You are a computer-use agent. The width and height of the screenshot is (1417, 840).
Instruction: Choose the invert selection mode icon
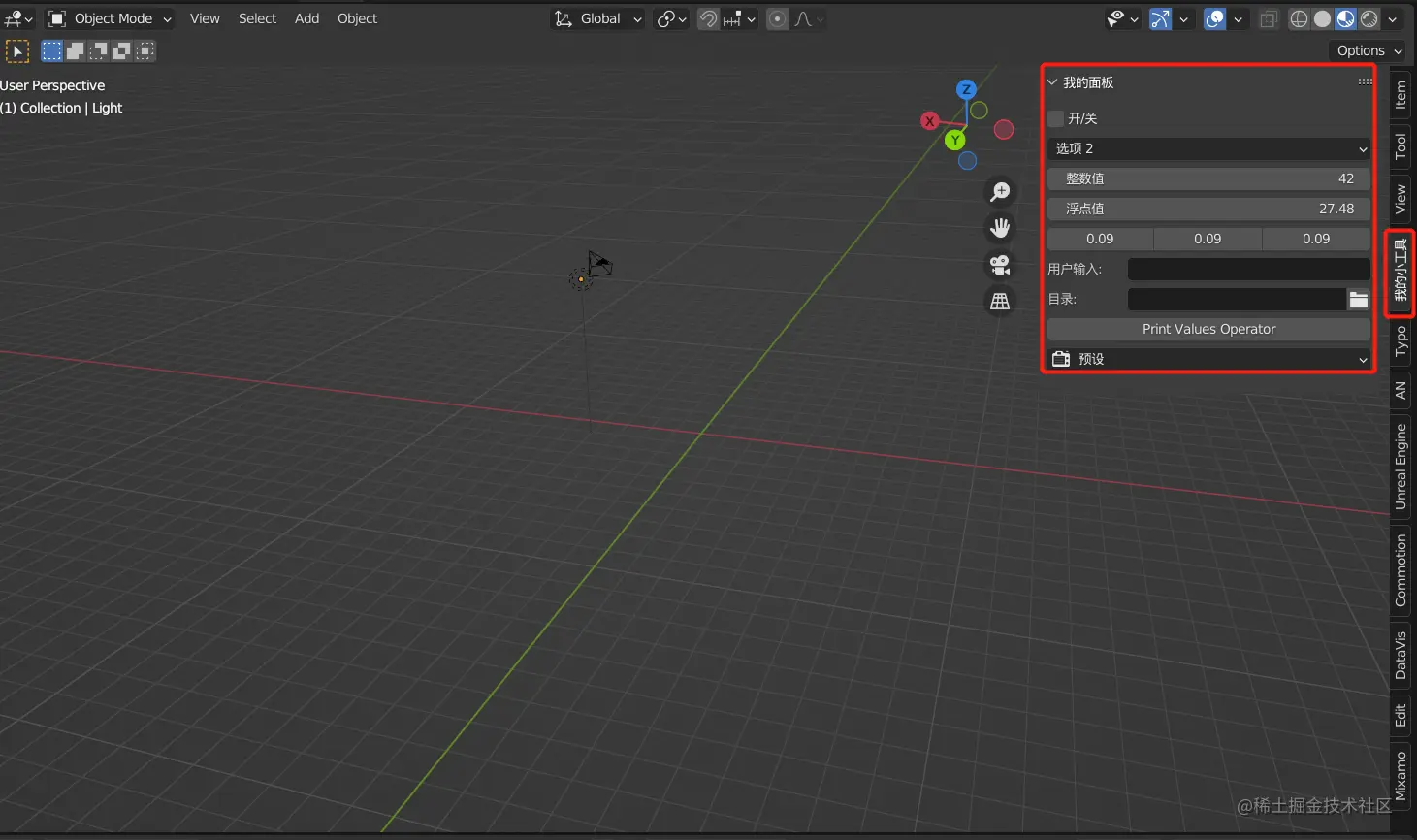point(122,50)
